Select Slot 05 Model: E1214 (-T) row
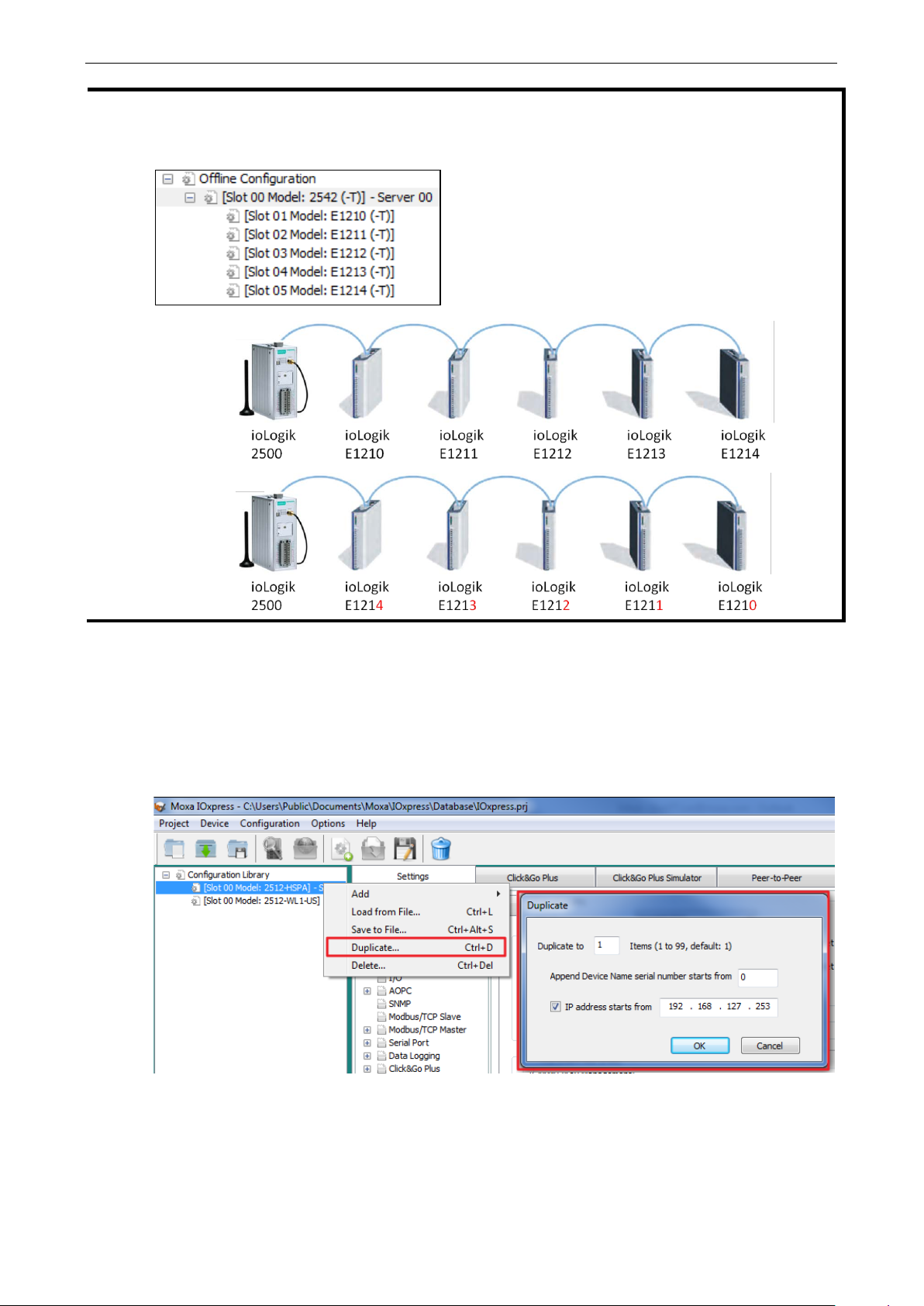This screenshot has width=924, height=1306. 310,291
